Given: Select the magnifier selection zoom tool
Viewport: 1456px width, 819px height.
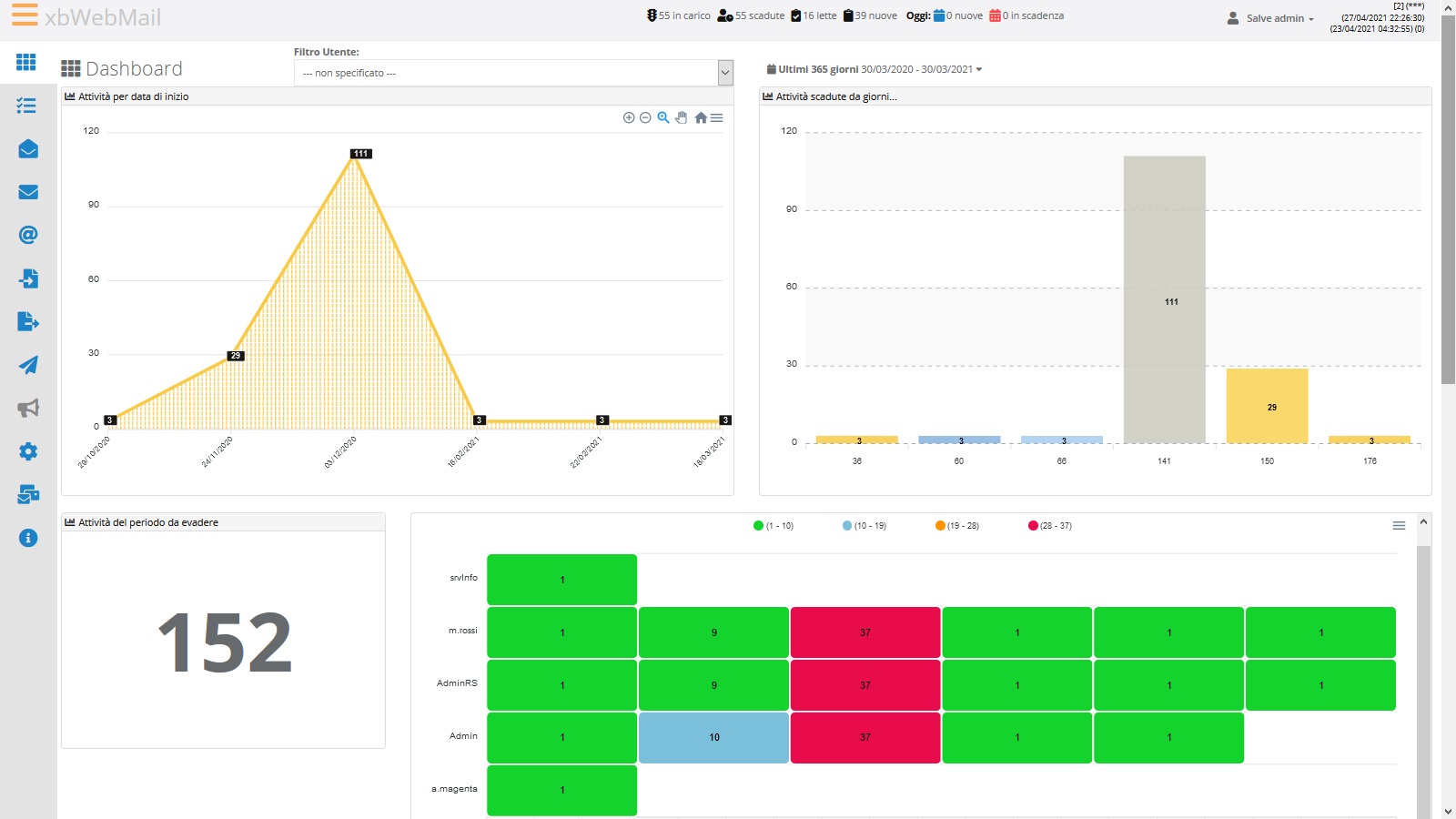Looking at the screenshot, I should point(663,117).
